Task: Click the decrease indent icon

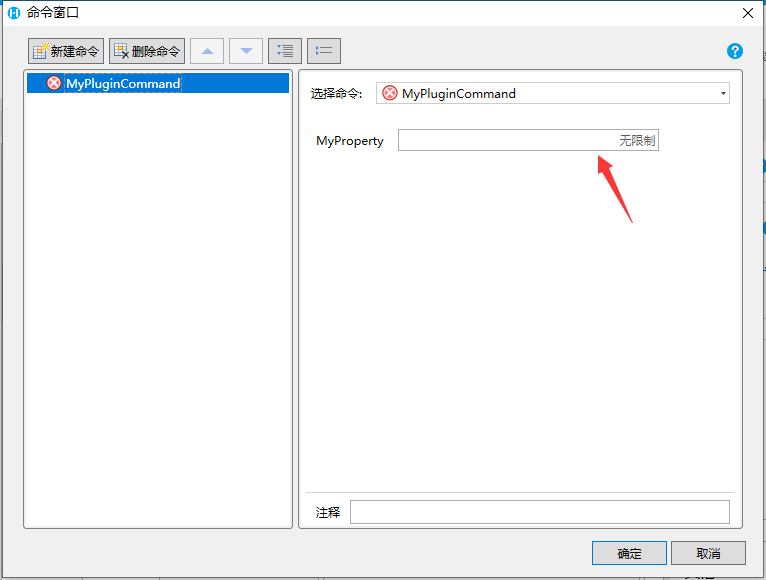Action: coord(324,51)
